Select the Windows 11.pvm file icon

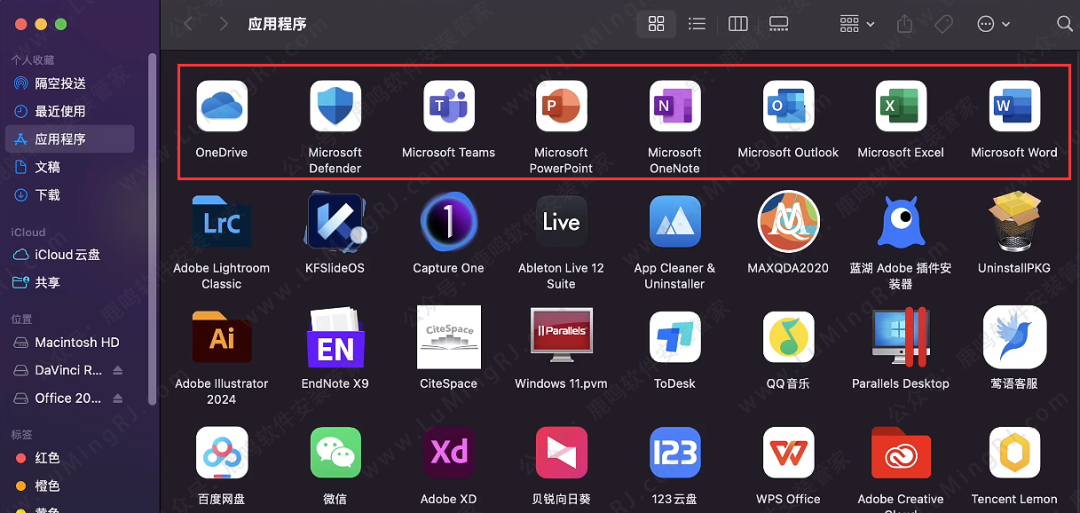(x=561, y=336)
